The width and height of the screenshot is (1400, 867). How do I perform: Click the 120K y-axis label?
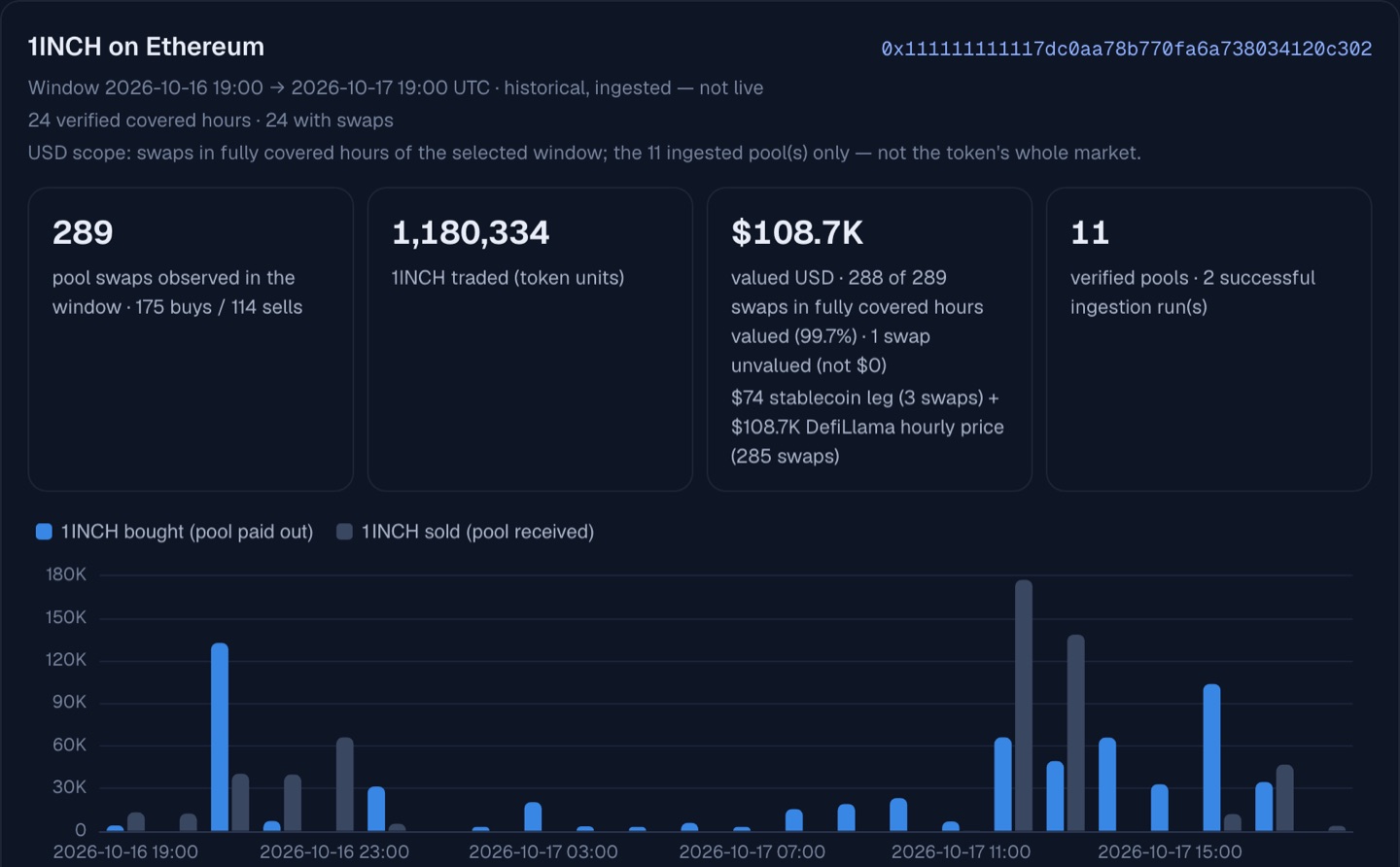point(66,660)
